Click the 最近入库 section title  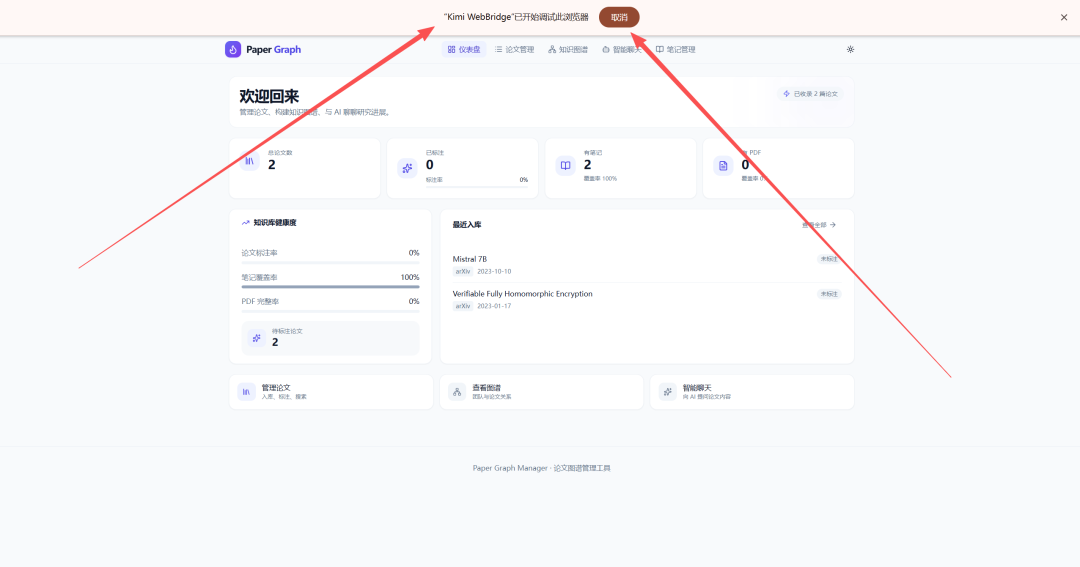(467, 225)
